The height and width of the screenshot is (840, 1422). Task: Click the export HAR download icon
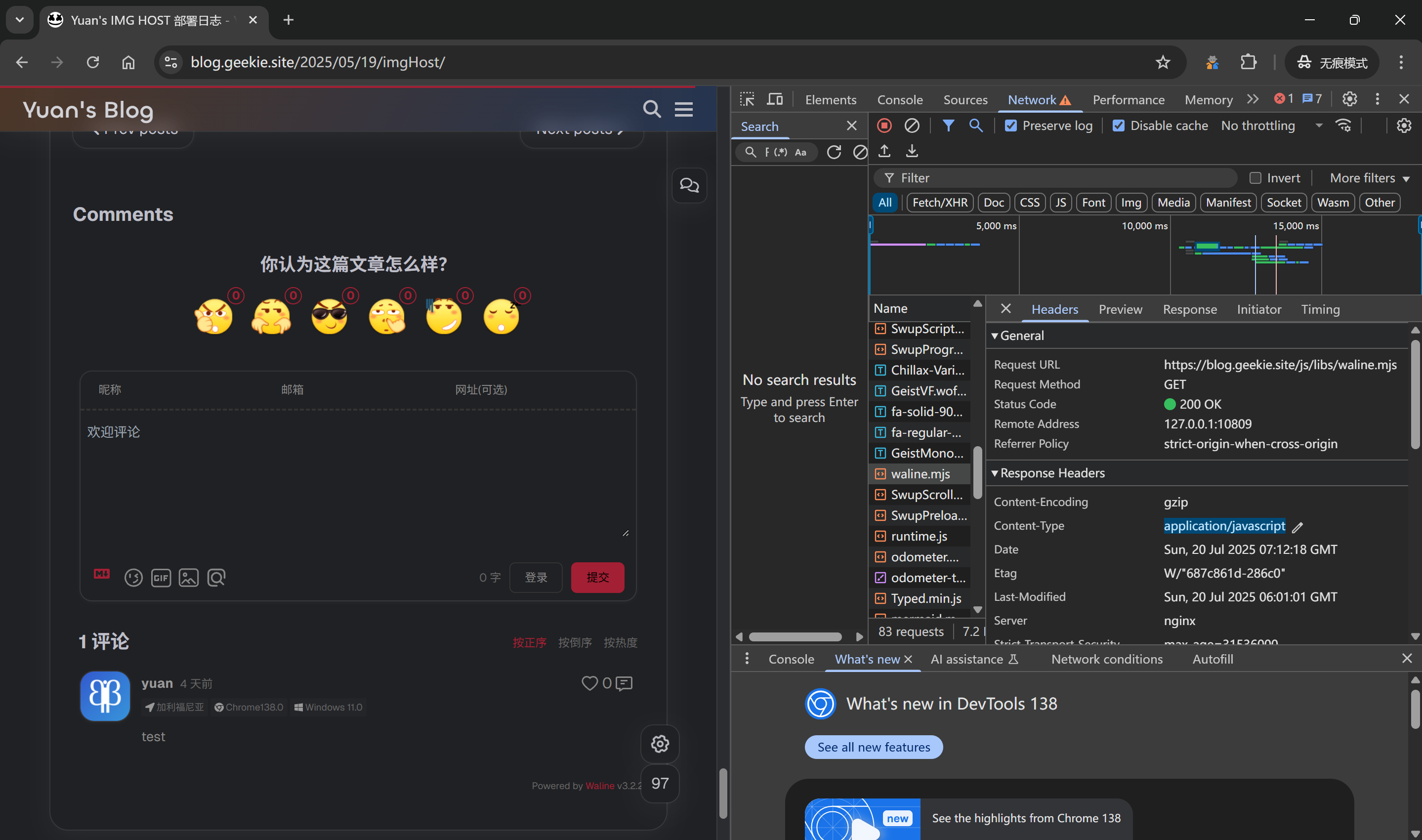pos(912,152)
